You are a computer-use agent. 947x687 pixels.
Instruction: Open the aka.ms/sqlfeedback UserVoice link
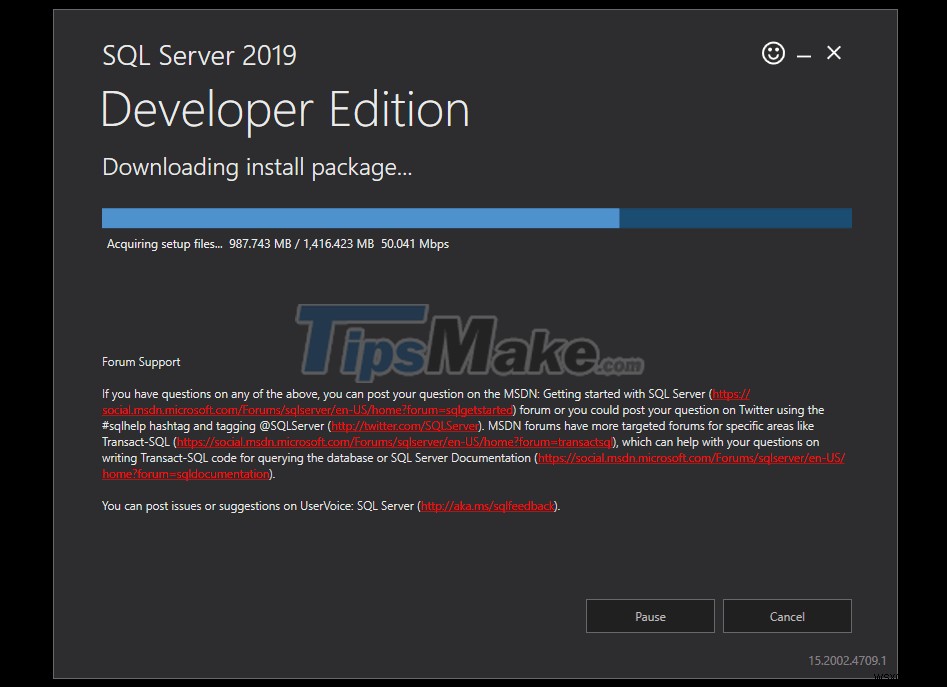[487, 505]
